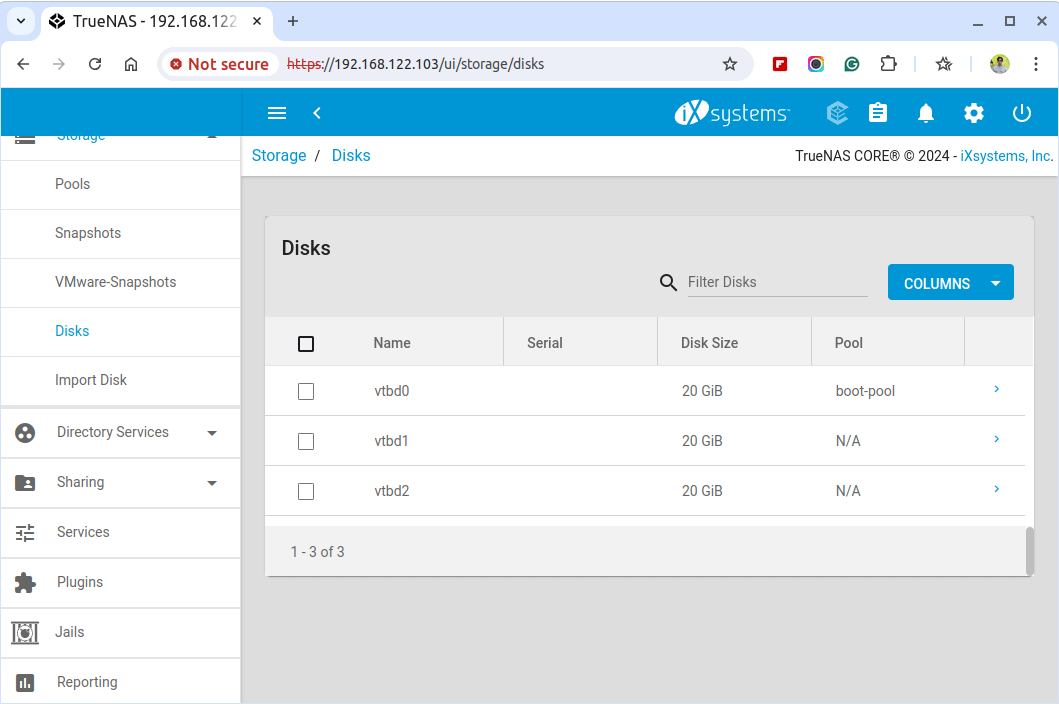Open the task manager clipboard icon
The image size is (1059, 704).
(x=878, y=113)
